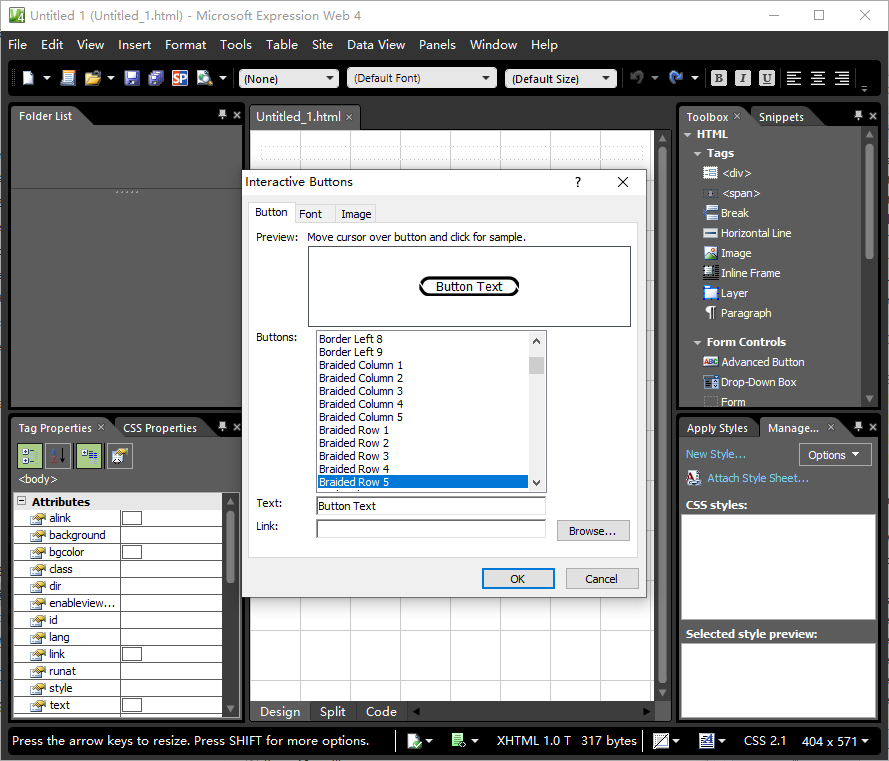Open the Format menu

(x=185, y=45)
